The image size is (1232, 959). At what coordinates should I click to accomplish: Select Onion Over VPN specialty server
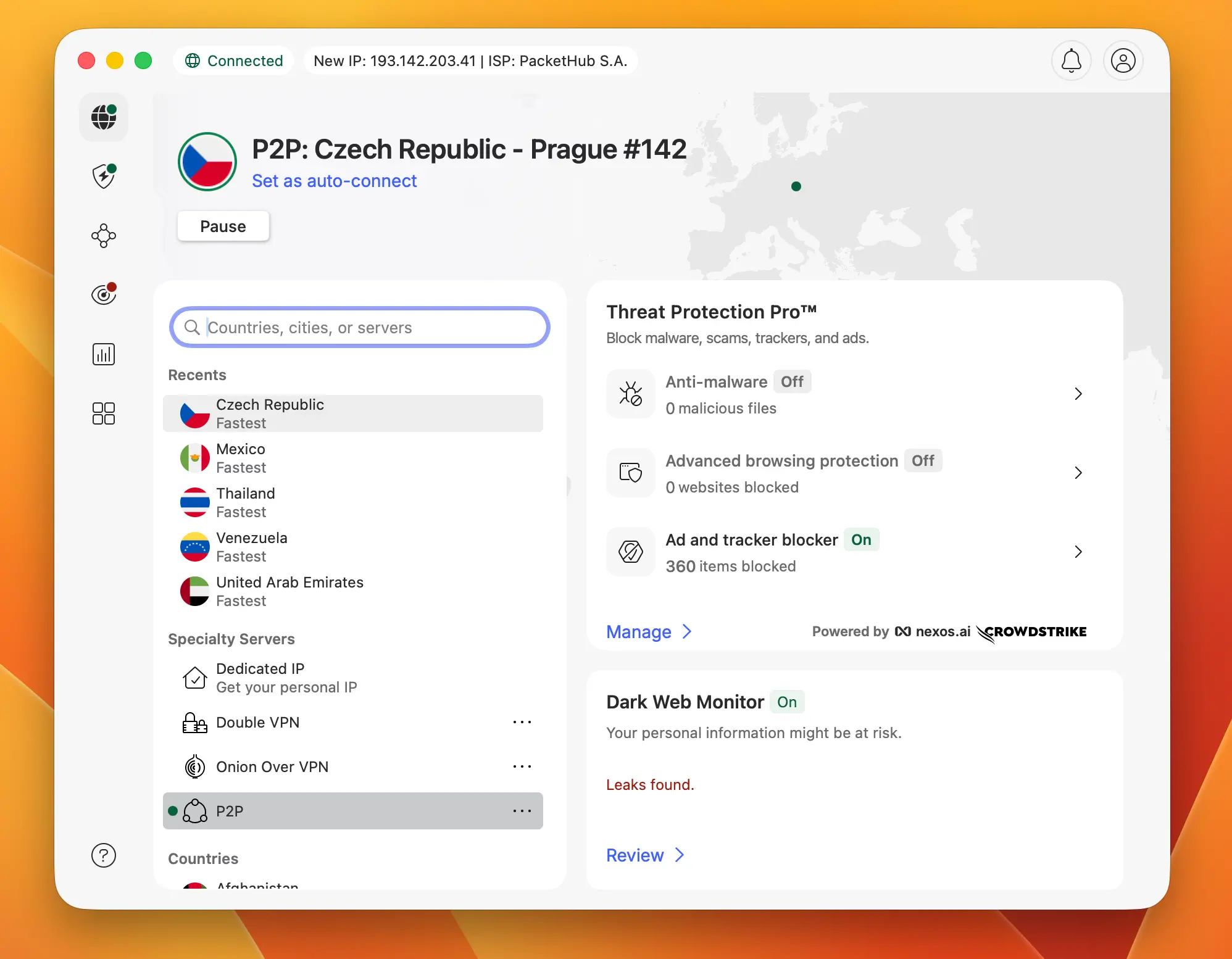click(272, 766)
